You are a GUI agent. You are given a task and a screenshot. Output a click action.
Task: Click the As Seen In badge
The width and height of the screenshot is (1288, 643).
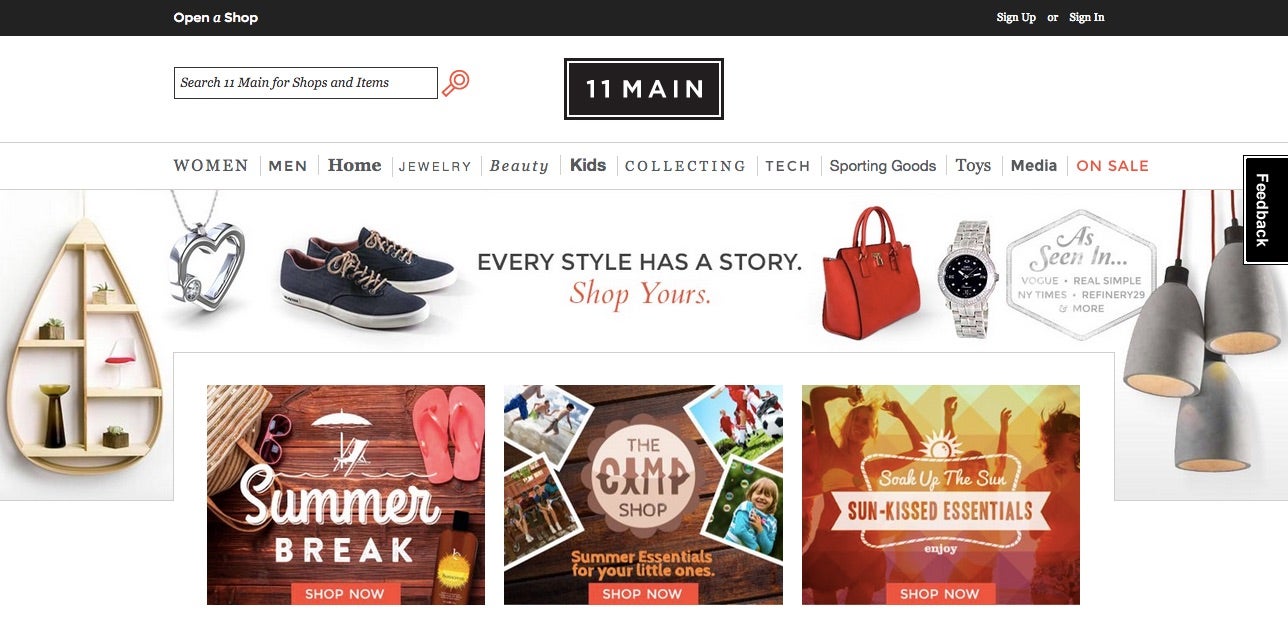pos(1081,275)
